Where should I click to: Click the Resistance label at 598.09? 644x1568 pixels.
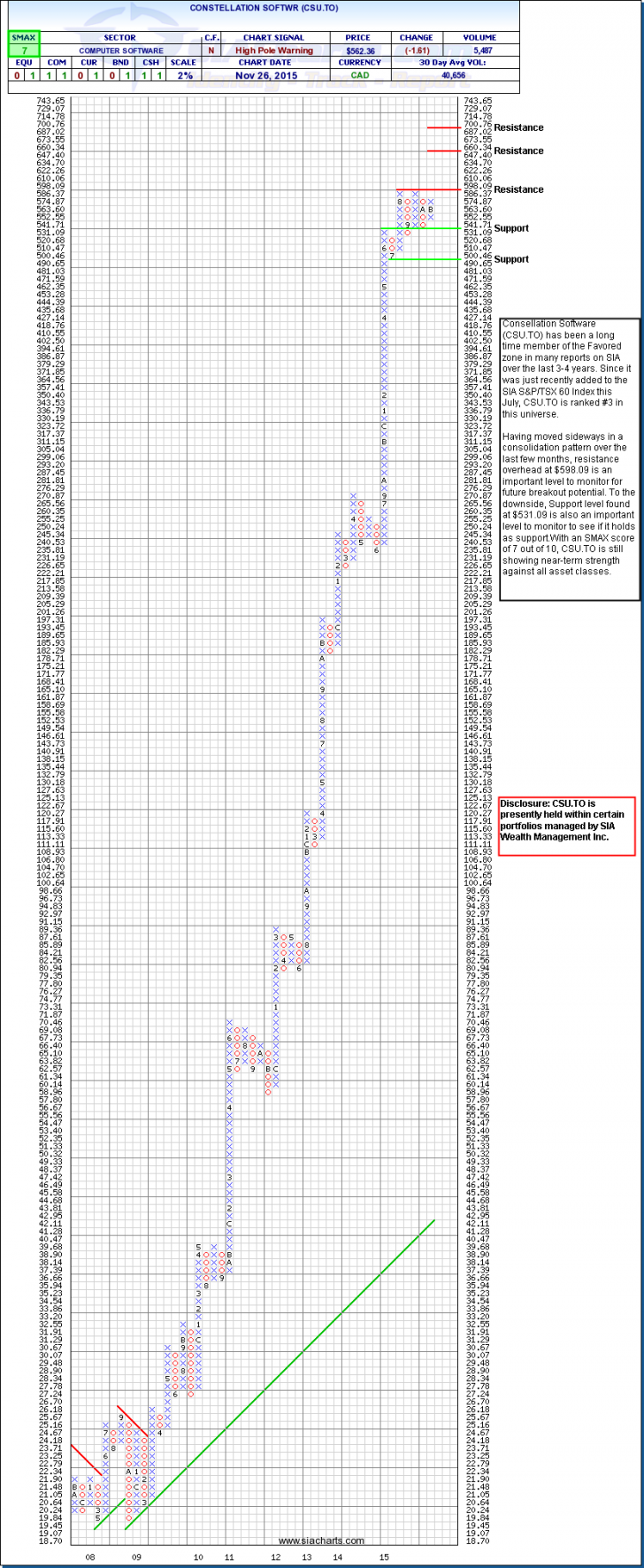(518, 189)
